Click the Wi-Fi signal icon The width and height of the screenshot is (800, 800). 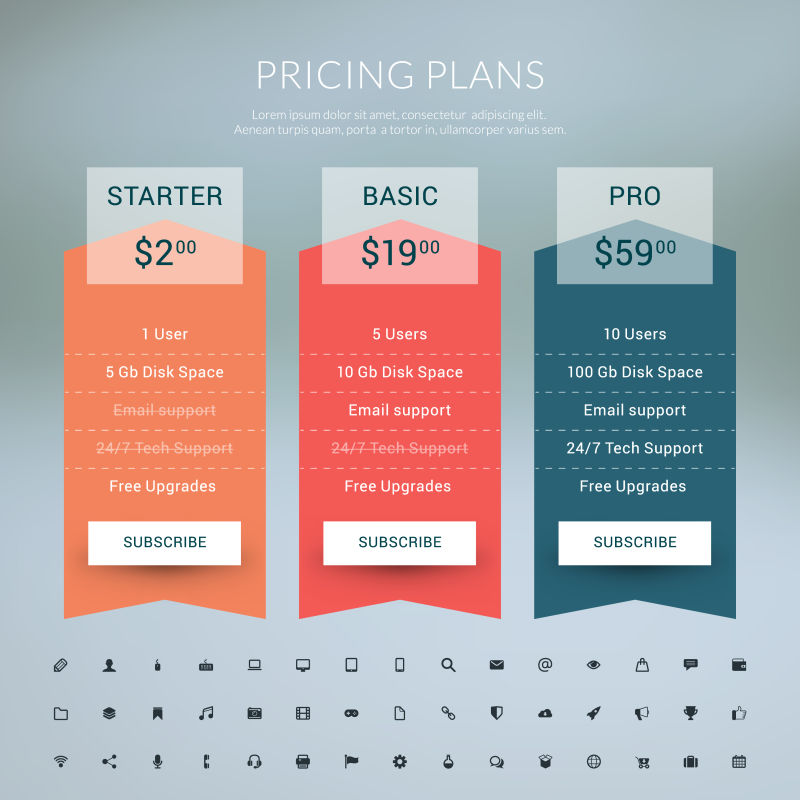(61, 761)
